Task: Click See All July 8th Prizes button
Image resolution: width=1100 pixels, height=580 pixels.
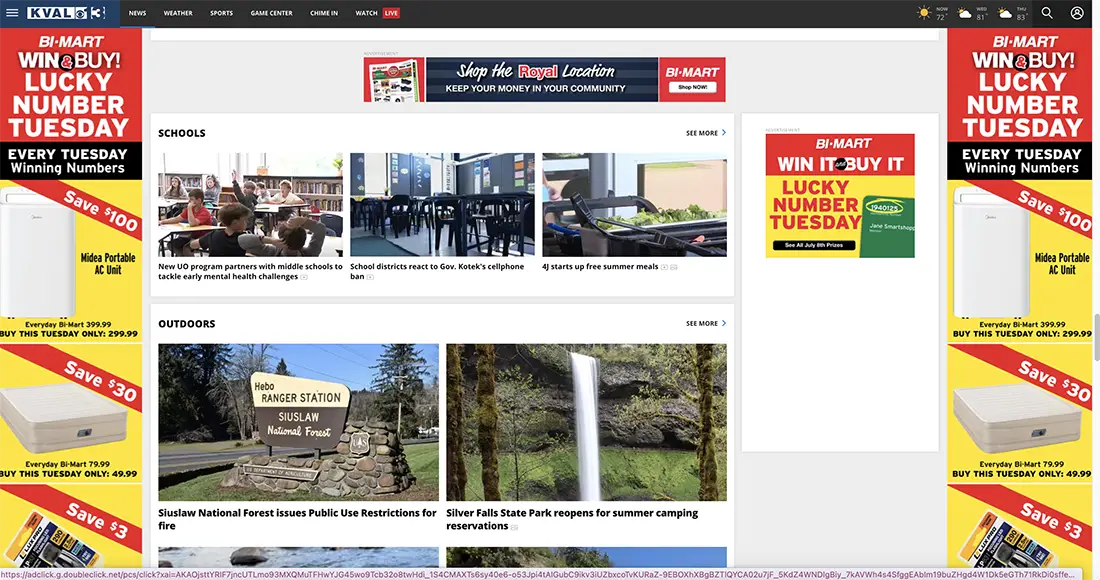Action: pos(814,245)
